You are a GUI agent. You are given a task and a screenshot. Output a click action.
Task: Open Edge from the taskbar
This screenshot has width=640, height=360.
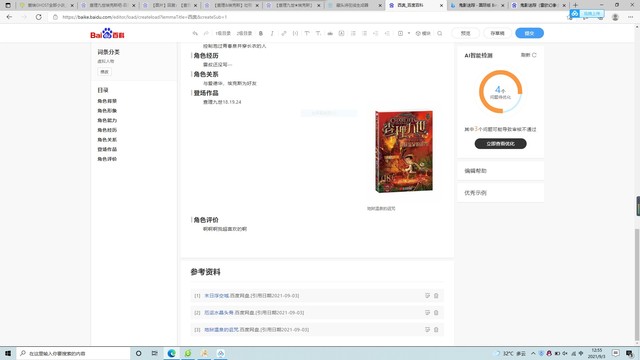coord(171,353)
